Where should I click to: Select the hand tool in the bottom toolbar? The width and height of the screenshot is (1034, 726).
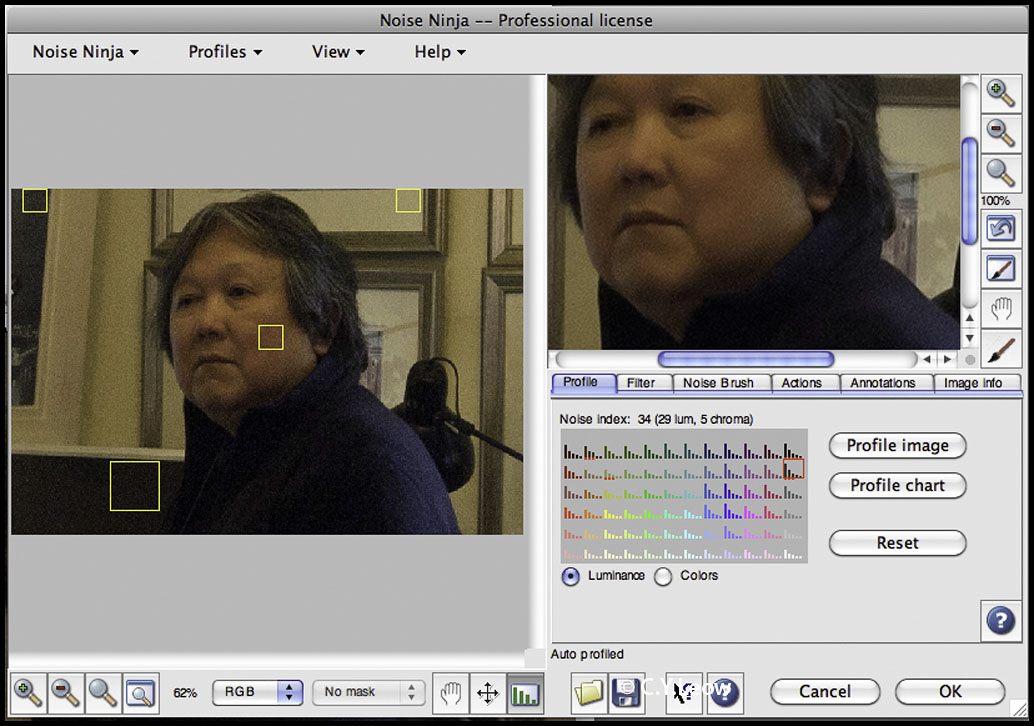[450, 693]
